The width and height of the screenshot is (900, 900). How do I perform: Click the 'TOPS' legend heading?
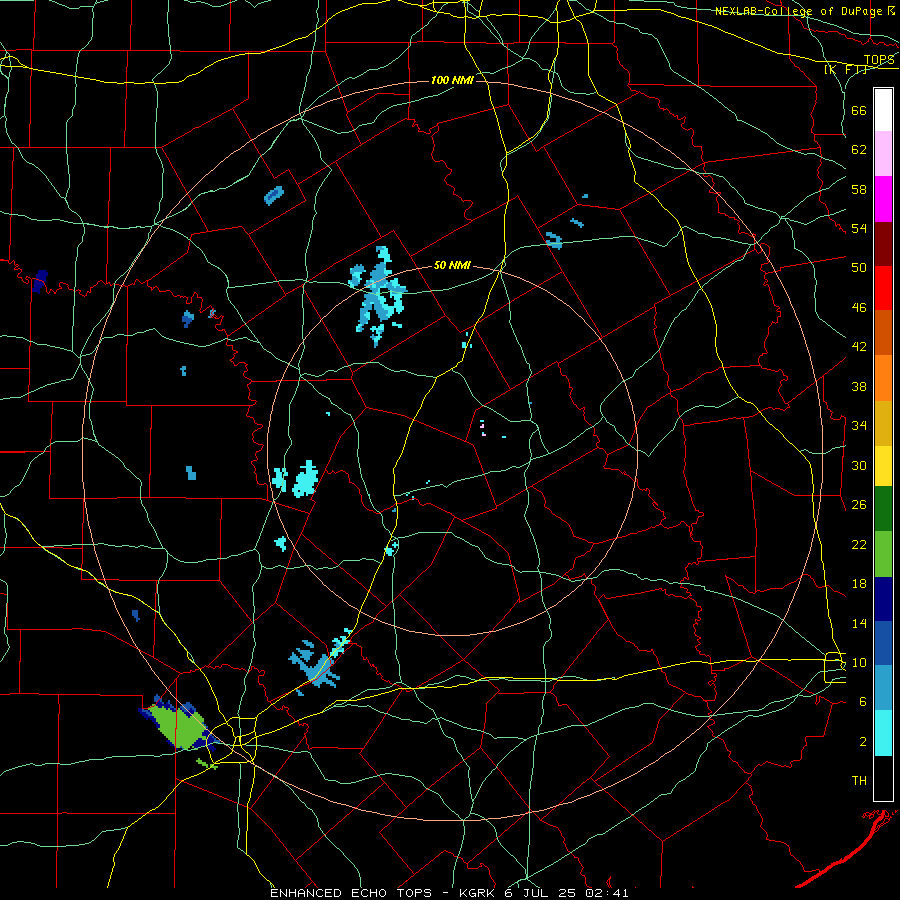879,60
